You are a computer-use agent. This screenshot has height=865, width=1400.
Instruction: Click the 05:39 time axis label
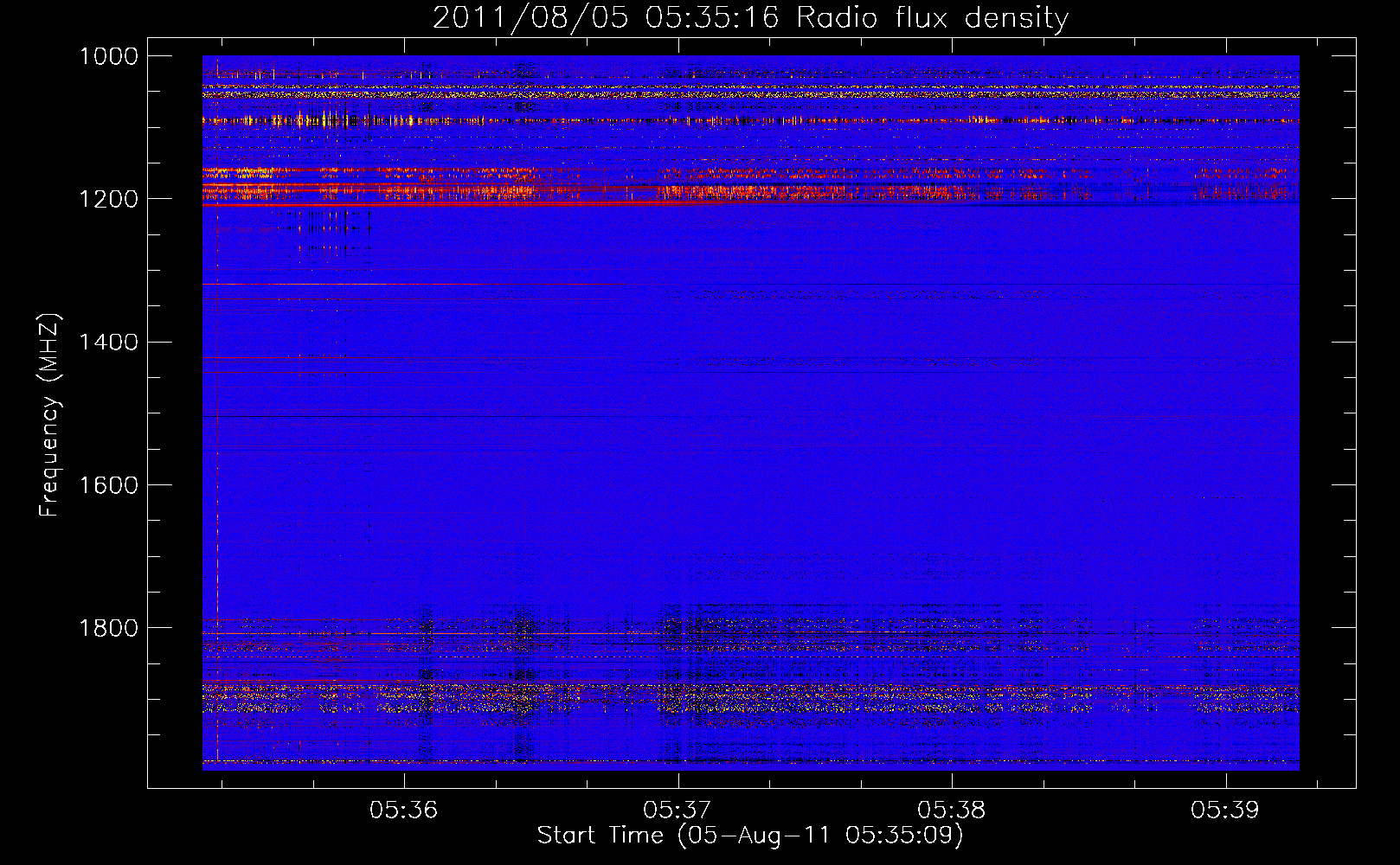pos(1224,810)
